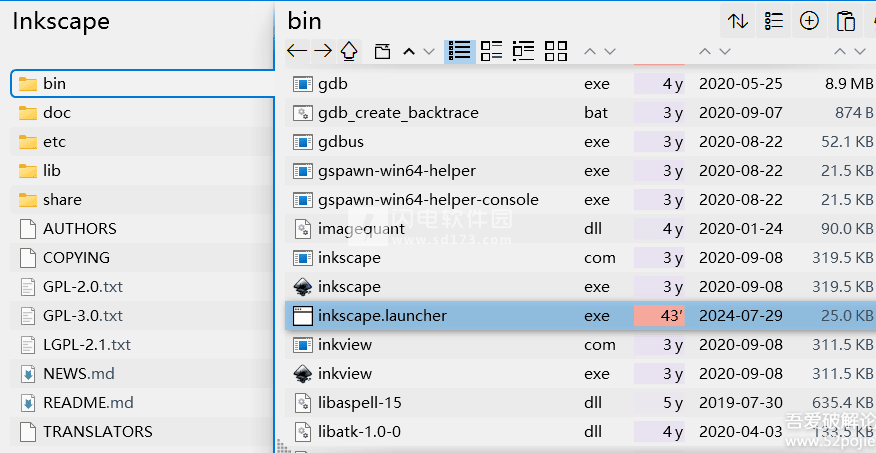Select the GPL-2.0.txt file
Screen dimensions: 876x453
tap(142, 287)
